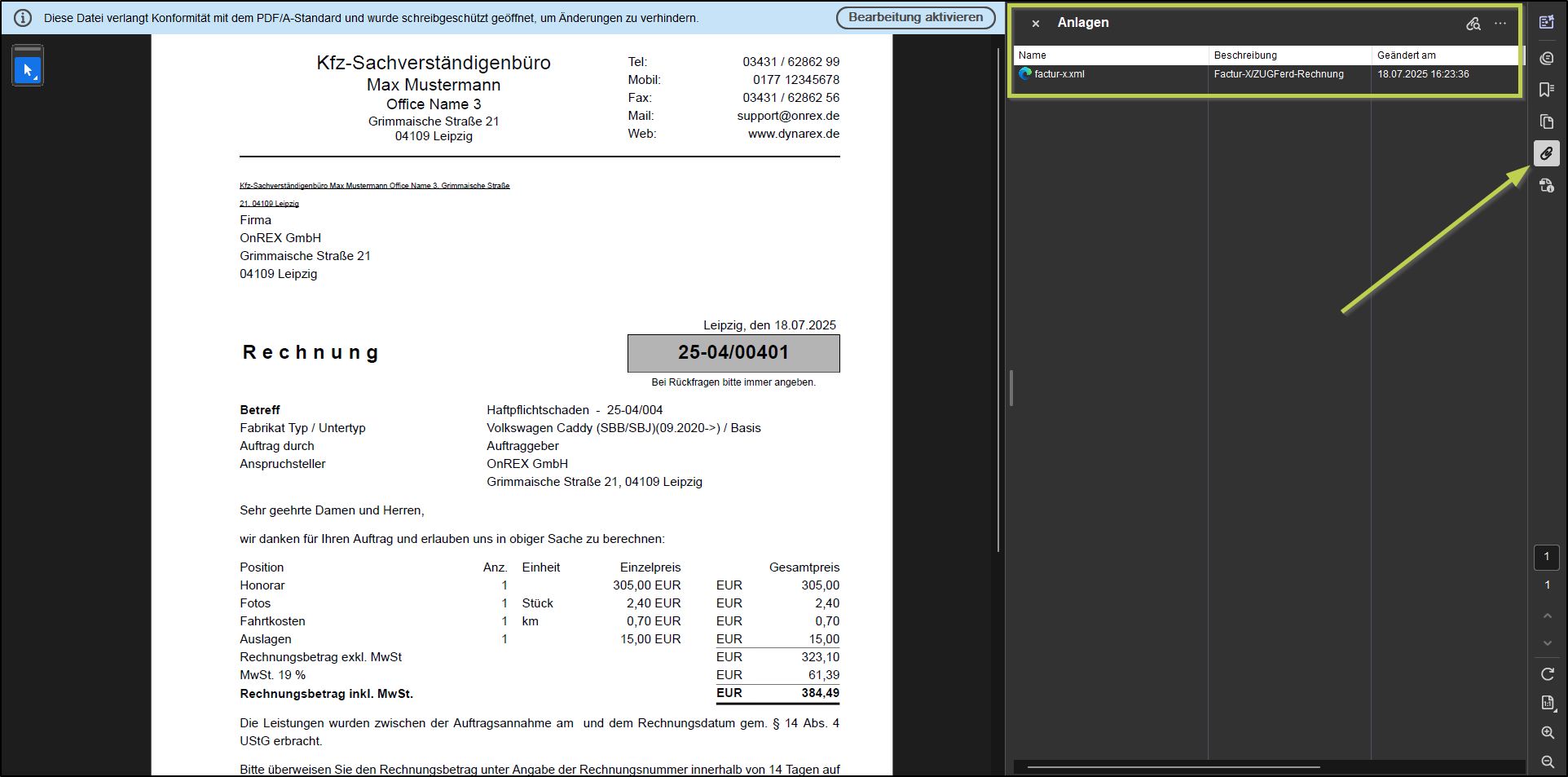Open the page fit view dropdown

[x=1547, y=703]
